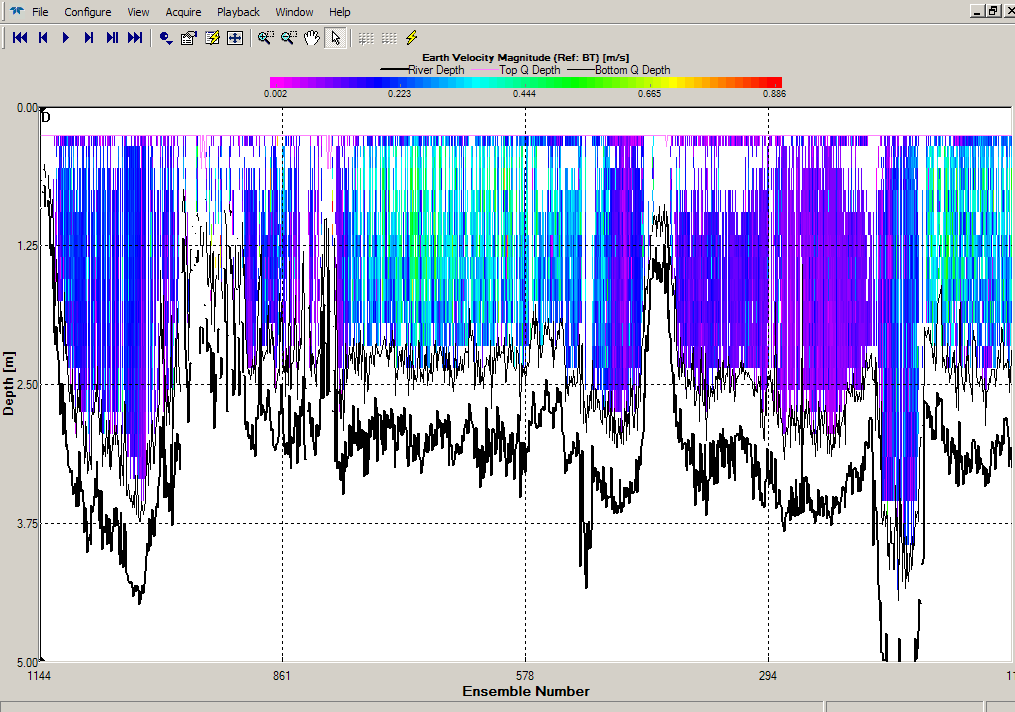Select the Zoom Out magnifier tool

[289, 38]
